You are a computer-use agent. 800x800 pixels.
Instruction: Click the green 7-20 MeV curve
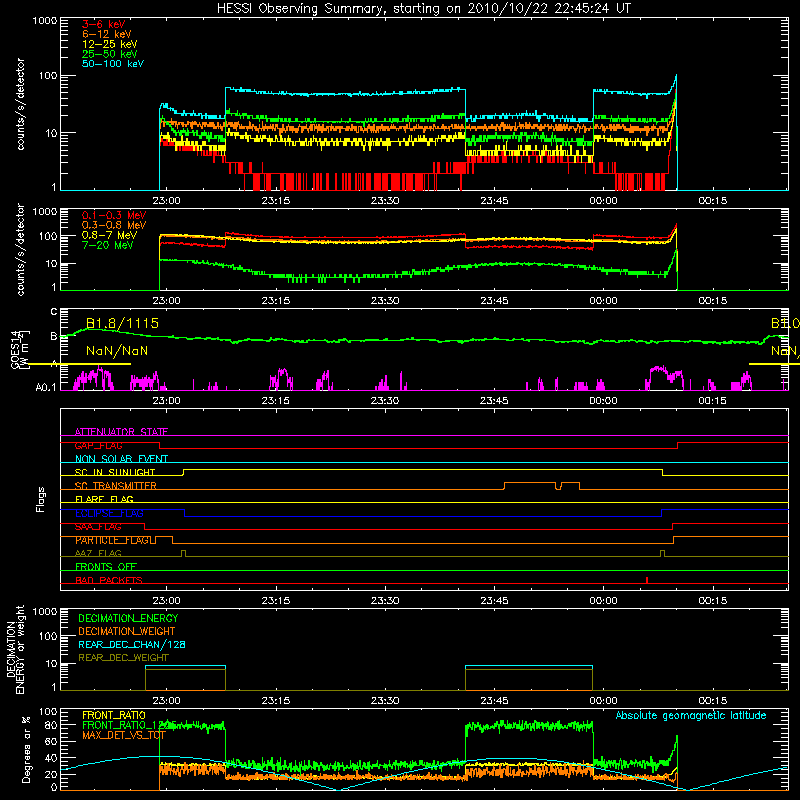coord(418,271)
